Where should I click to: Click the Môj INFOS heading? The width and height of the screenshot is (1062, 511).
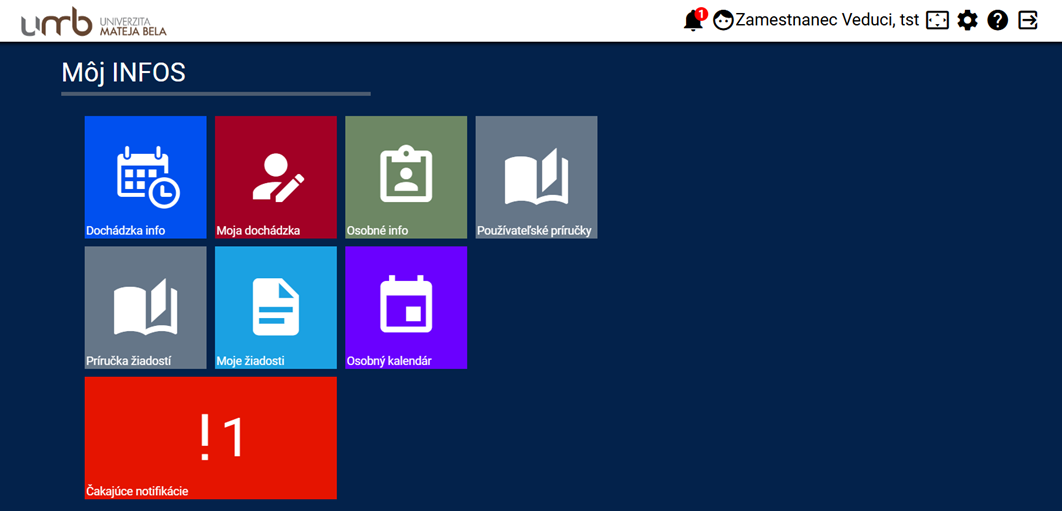123,72
